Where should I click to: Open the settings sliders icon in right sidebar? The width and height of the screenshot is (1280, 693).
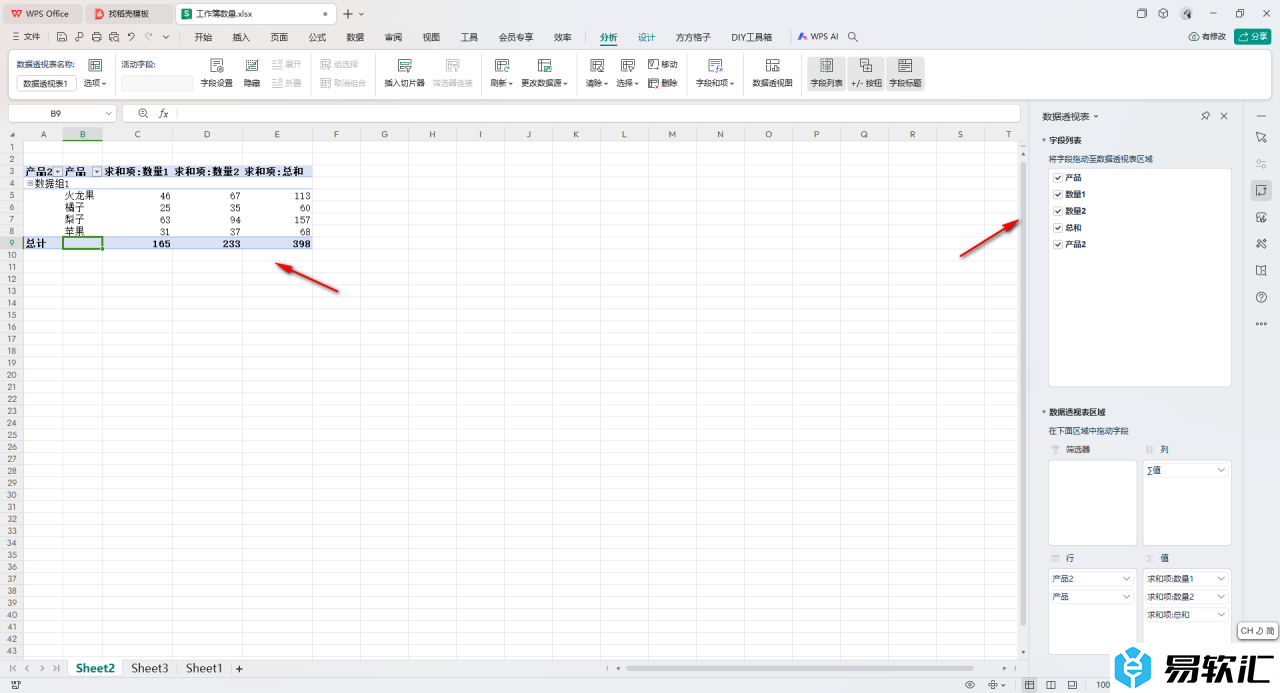point(1261,163)
